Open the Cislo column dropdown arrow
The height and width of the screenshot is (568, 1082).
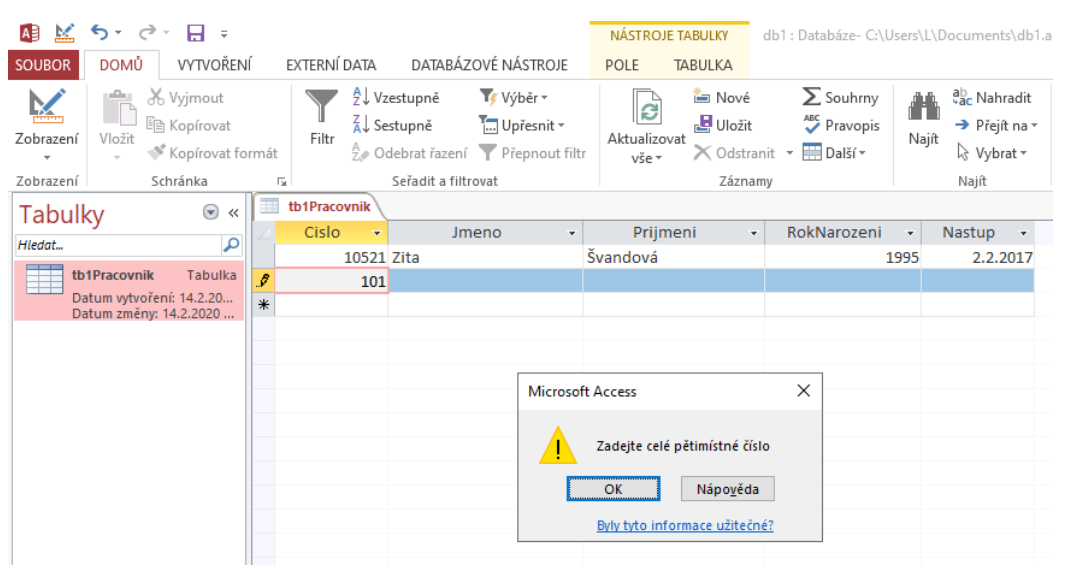tap(377, 233)
